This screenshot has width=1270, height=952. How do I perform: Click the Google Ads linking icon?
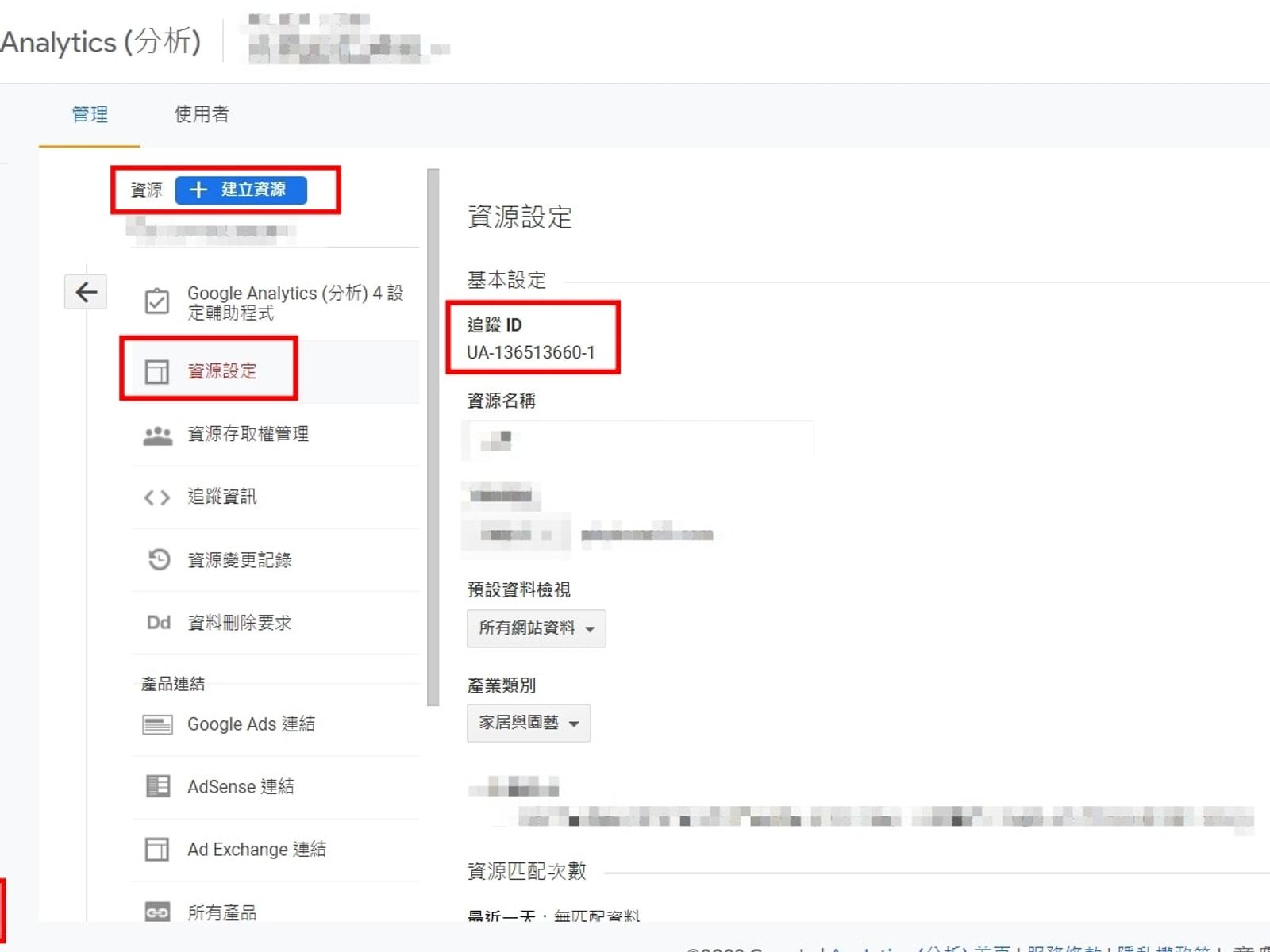pyautogui.click(x=157, y=724)
